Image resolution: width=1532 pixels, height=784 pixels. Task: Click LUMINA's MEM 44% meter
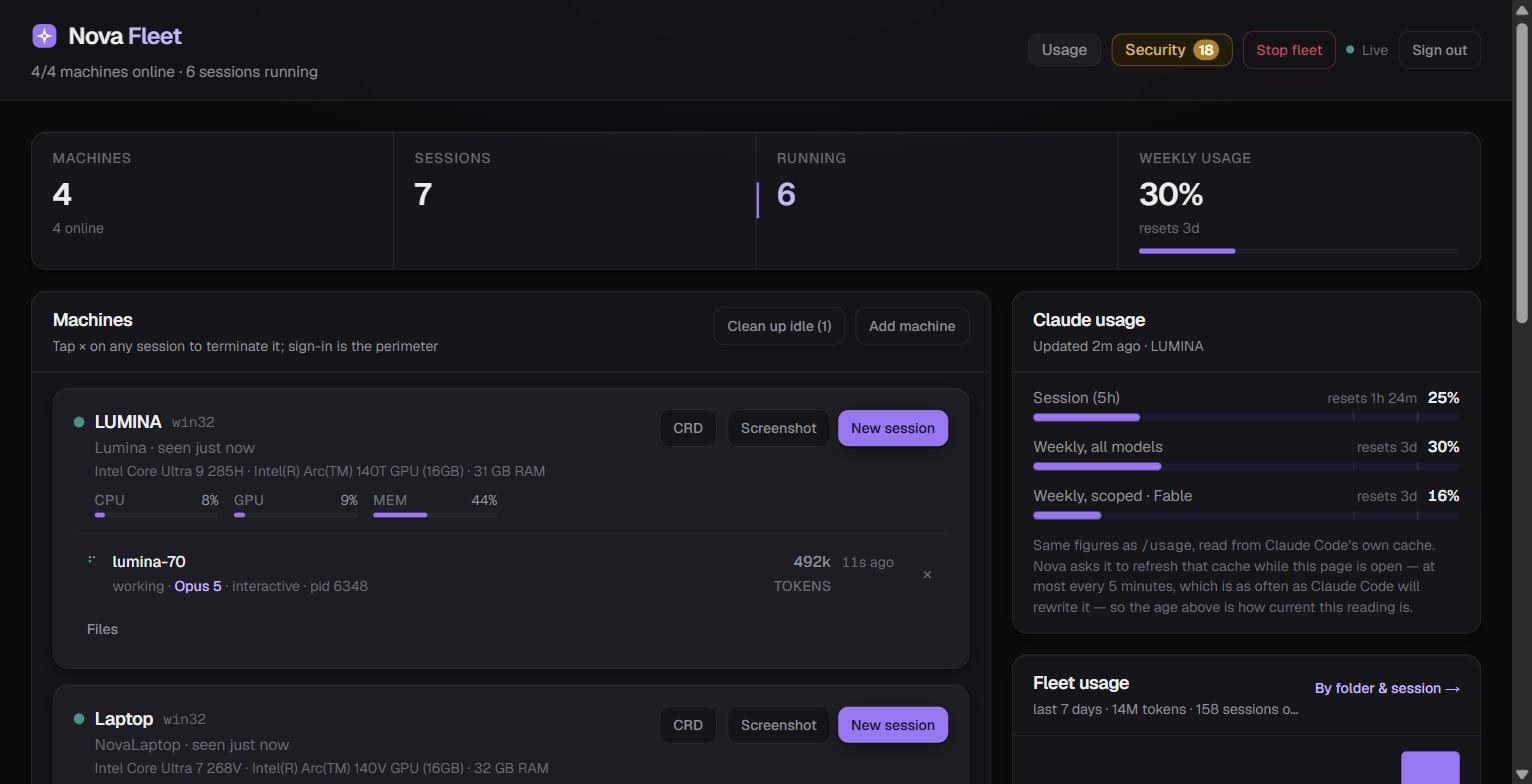[x=435, y=506]
